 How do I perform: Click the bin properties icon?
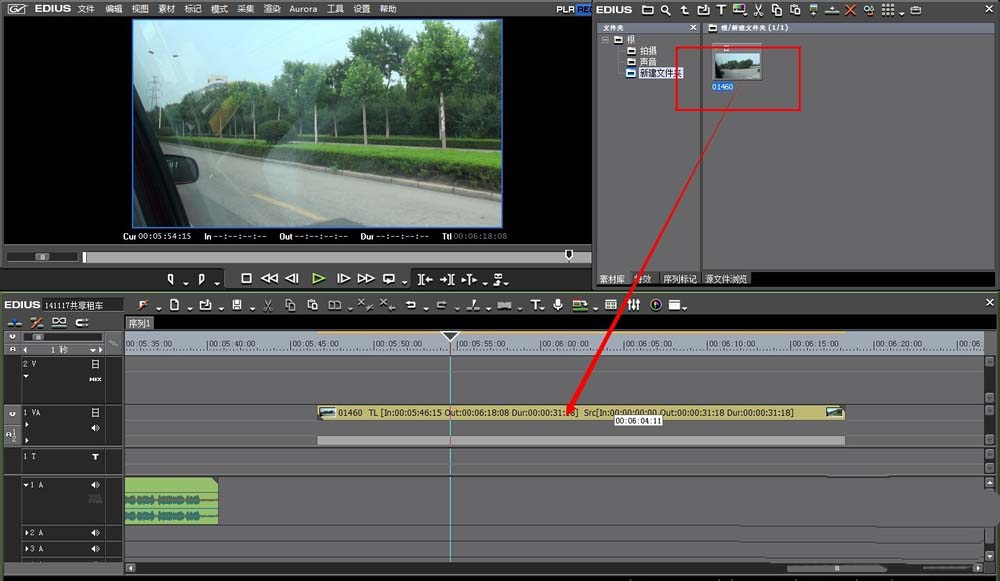[869, 10]
